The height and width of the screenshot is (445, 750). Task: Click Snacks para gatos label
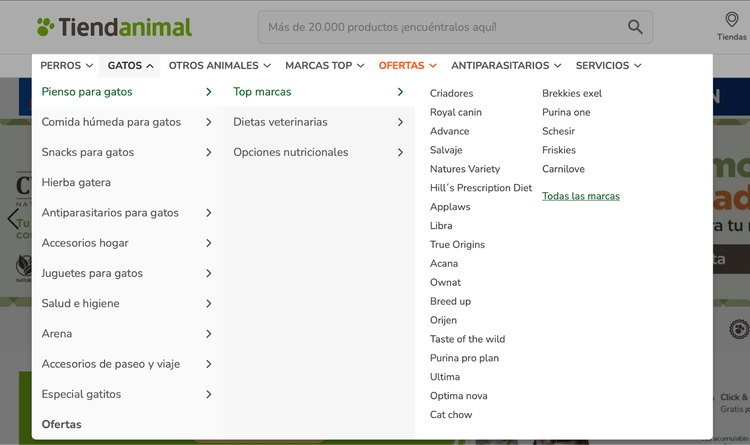pos(88,152)
